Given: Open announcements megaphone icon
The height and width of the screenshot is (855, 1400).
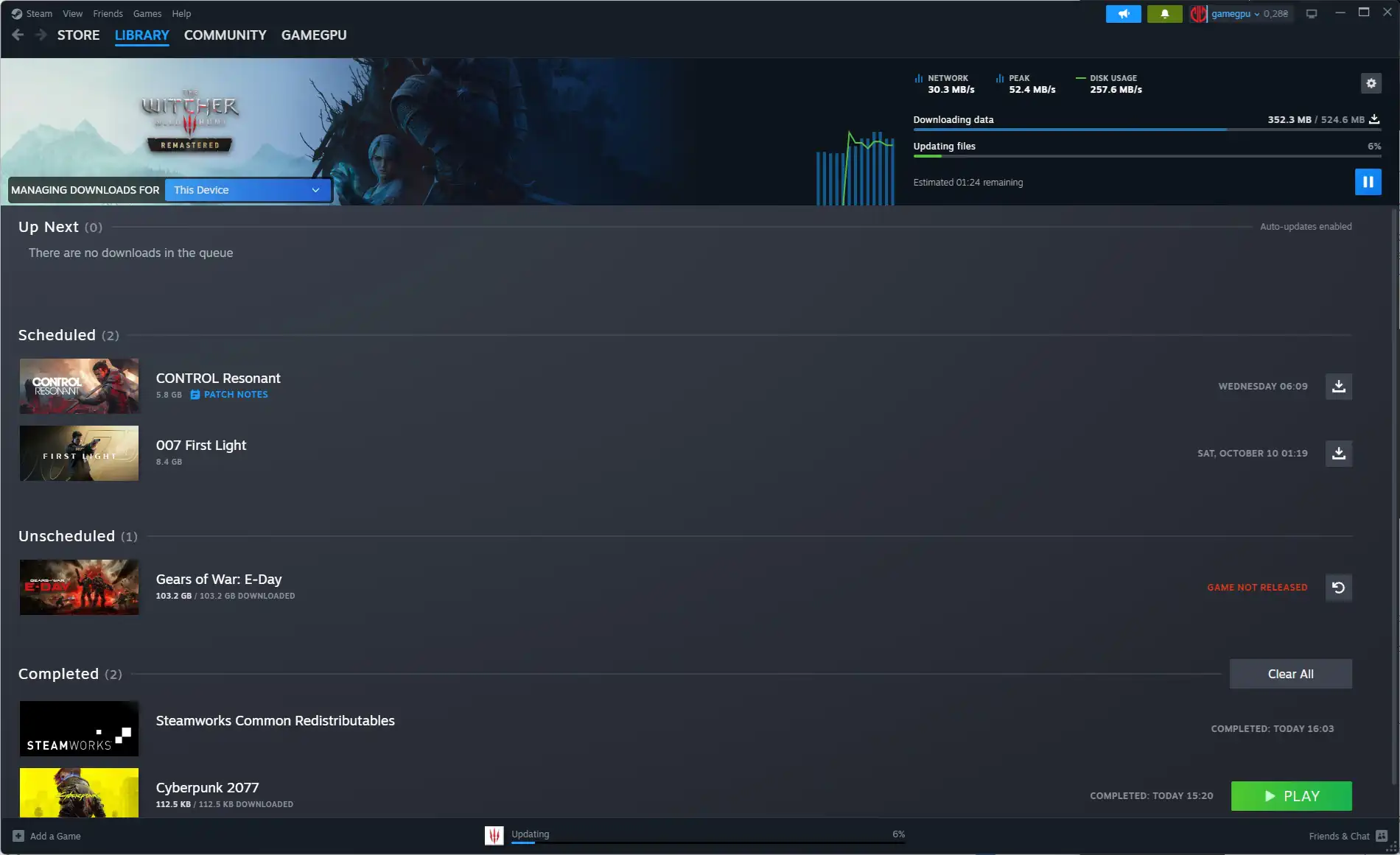Looking at the screenshot, I should pos(1123,13).
